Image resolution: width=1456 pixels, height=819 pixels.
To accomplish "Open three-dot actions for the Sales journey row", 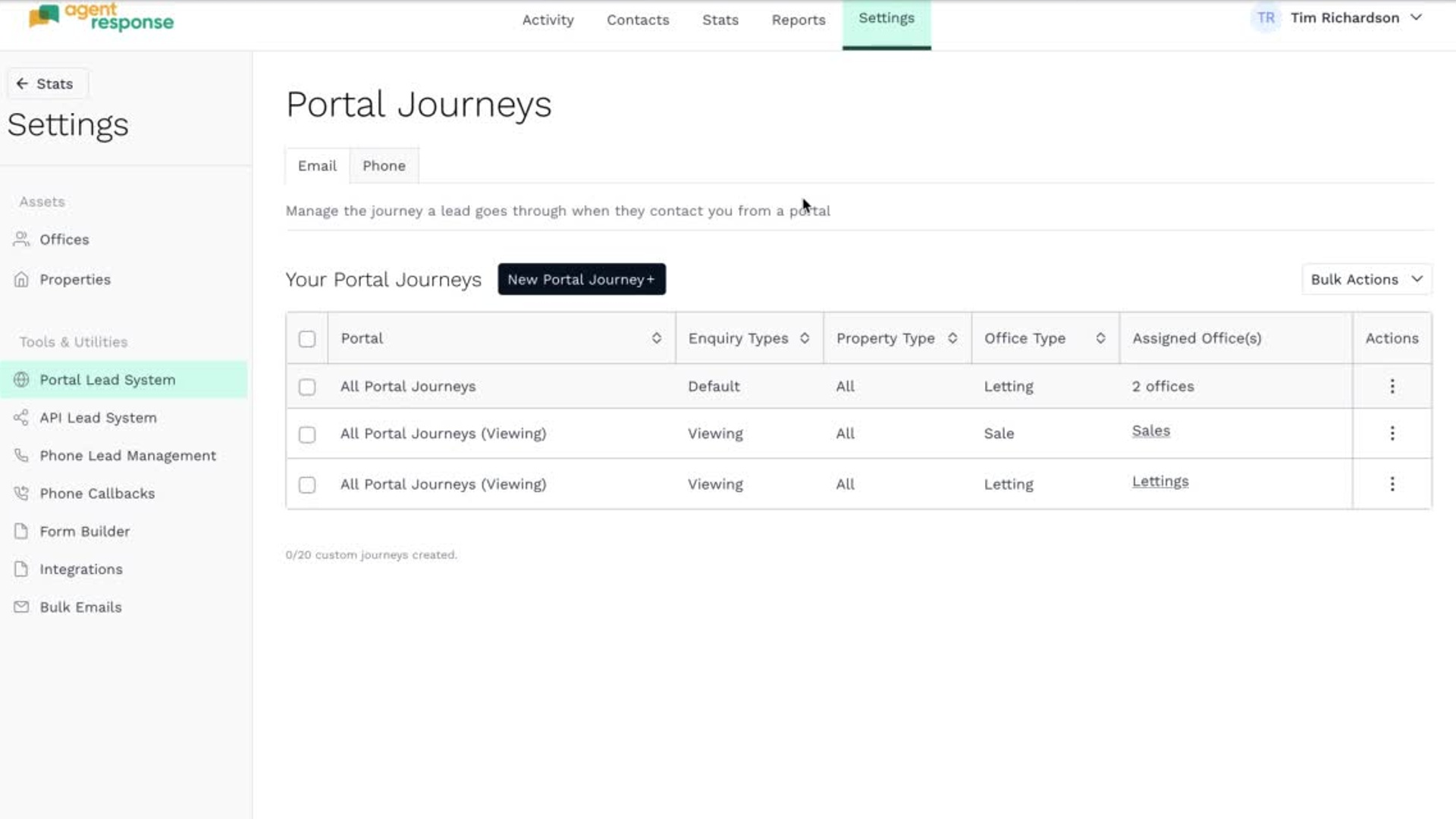I will 1392,433.
